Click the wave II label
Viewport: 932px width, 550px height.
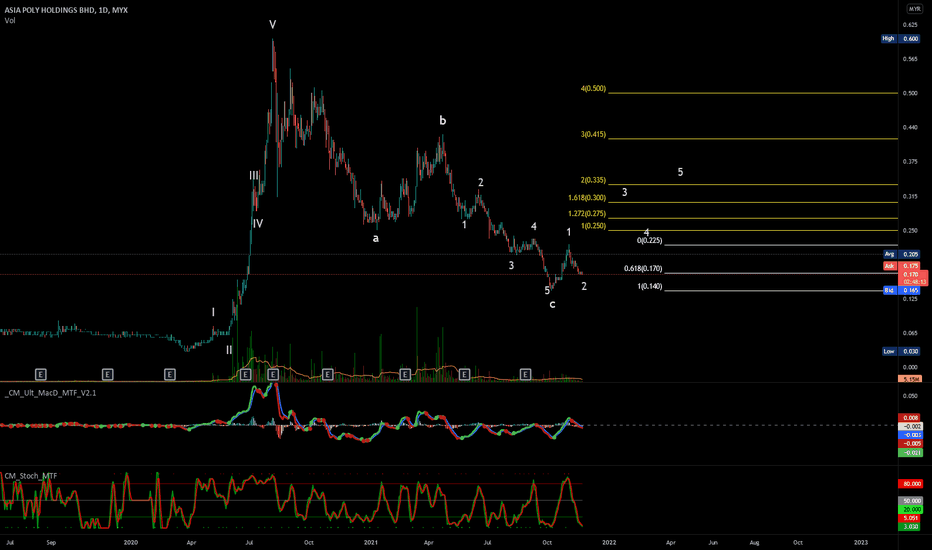point(229,350)
